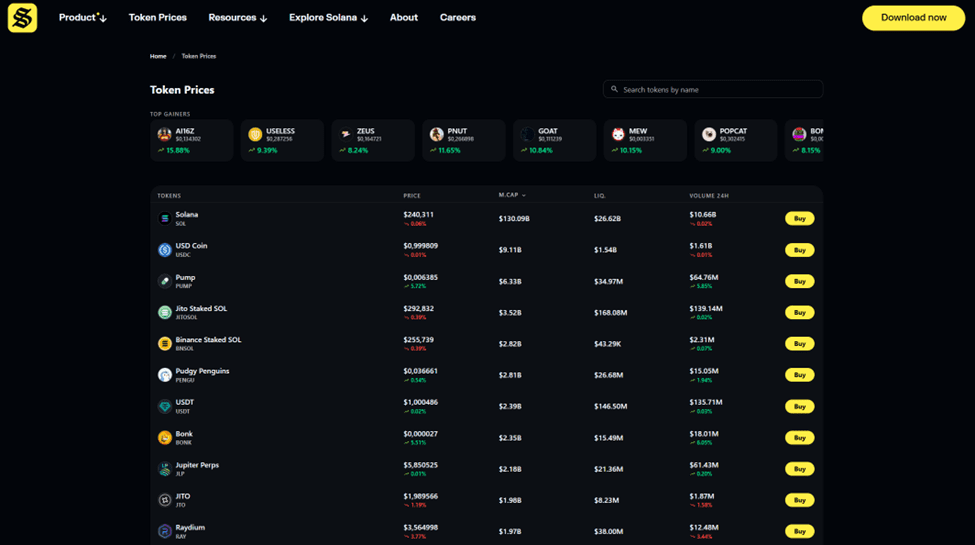Click the search magnifier icon
The width and height of the screenshot is (975, 545).
click(x=614, y=89)
